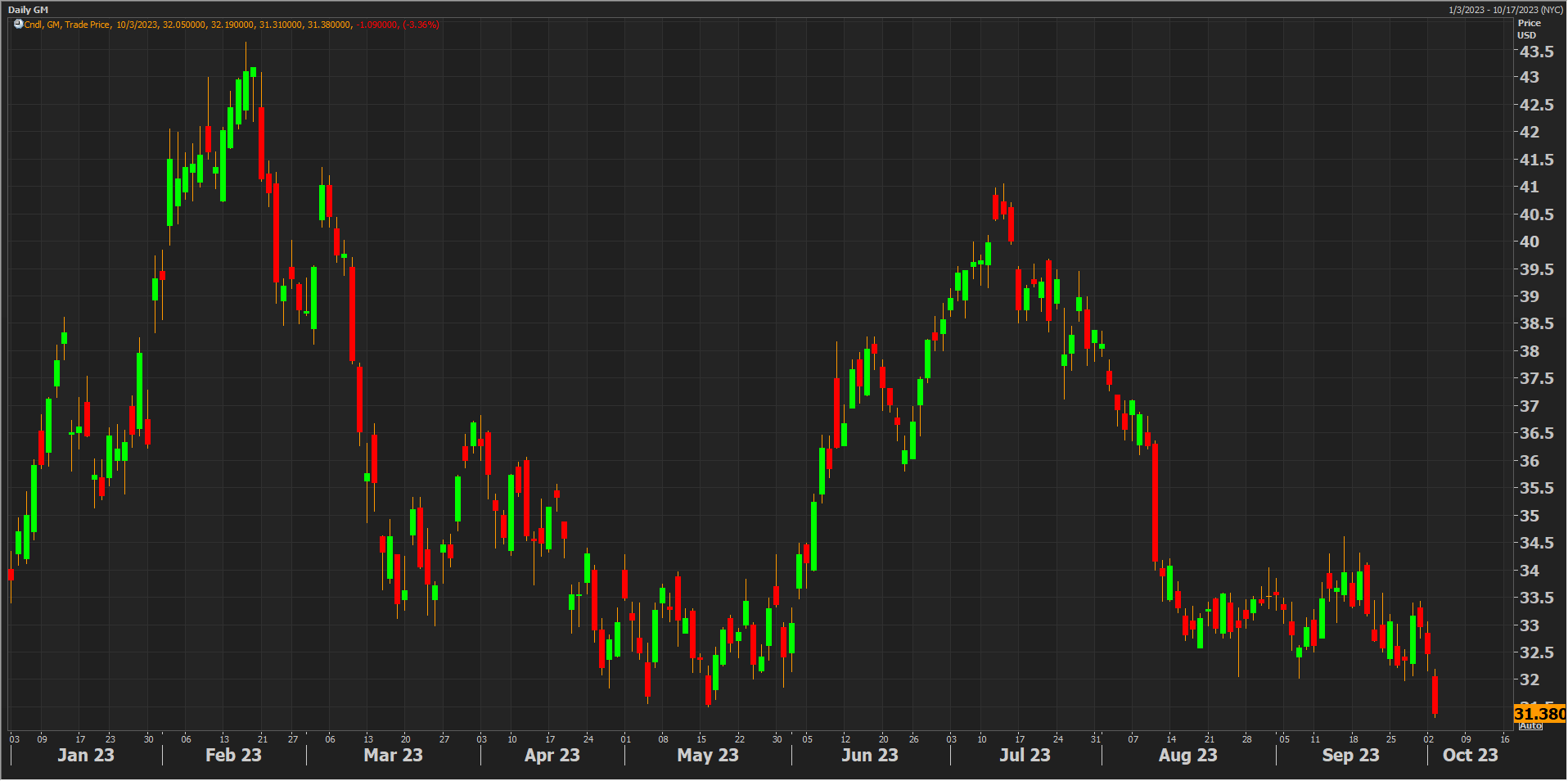Click the 43.5 price axis label
The image size is (1568, 781).
point(1536,52)
